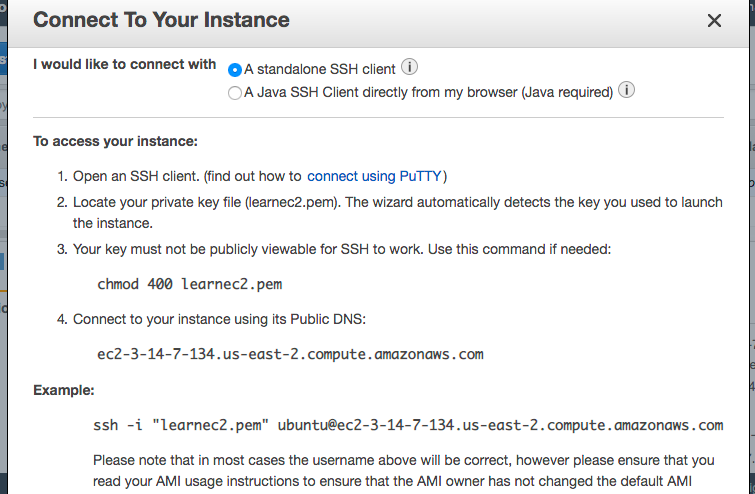Click the 'A standalone SSH client' label text
This screenshot has width=755, height=494.
coord(320,70)
